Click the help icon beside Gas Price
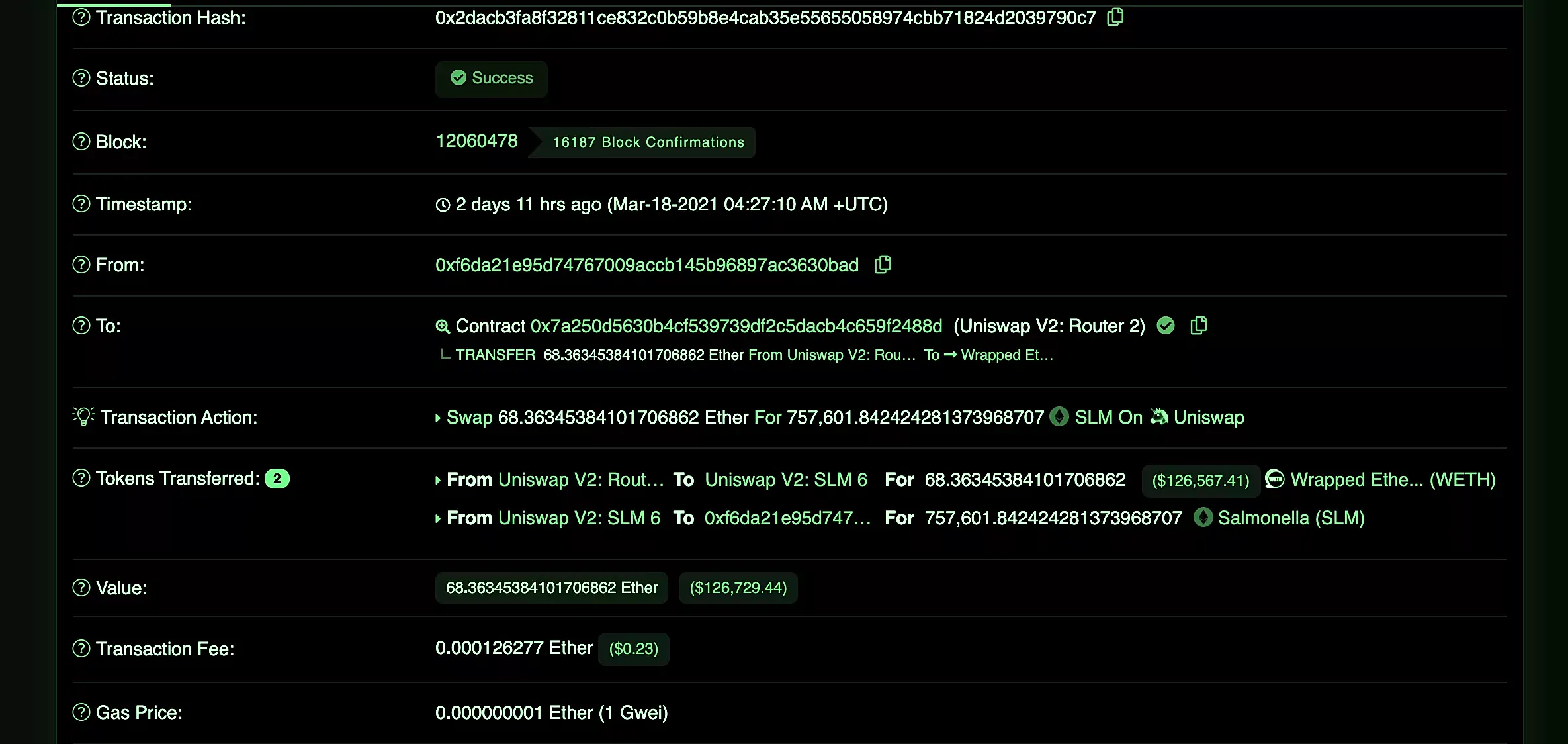The height and width of the screenshot is (744, 1568). (x=81, y=712)
